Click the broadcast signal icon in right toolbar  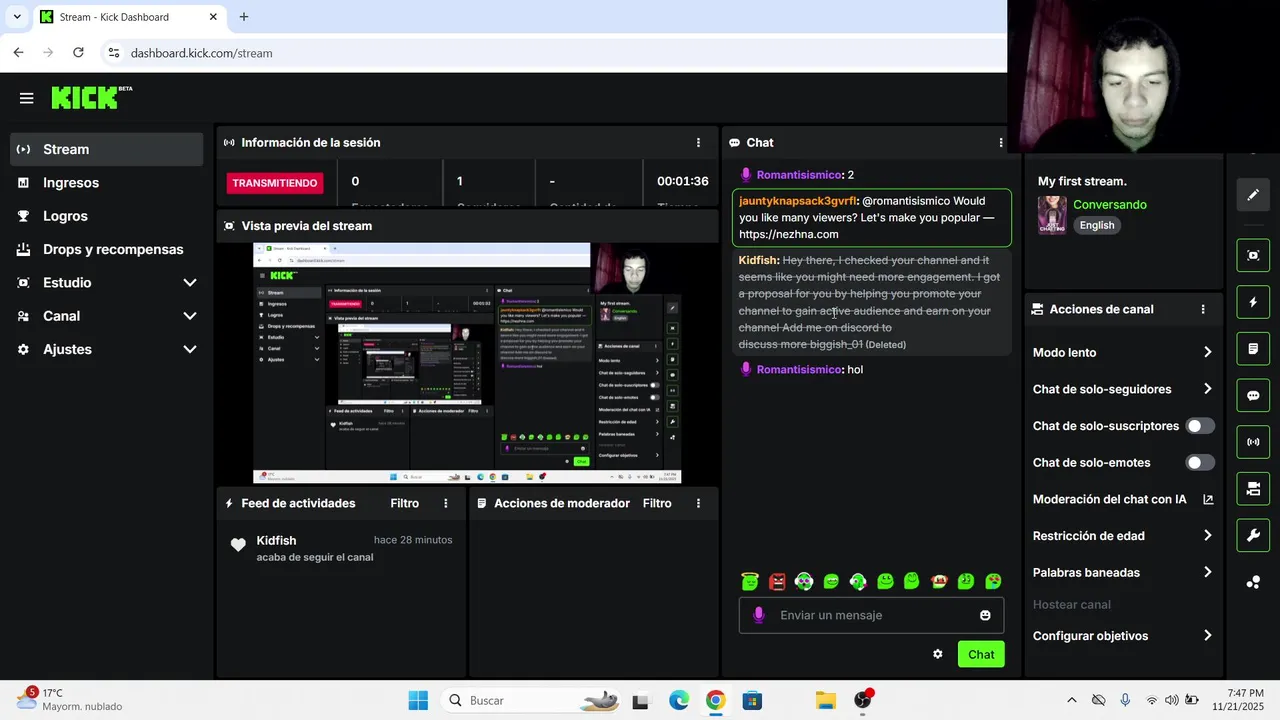(1253, 442)
